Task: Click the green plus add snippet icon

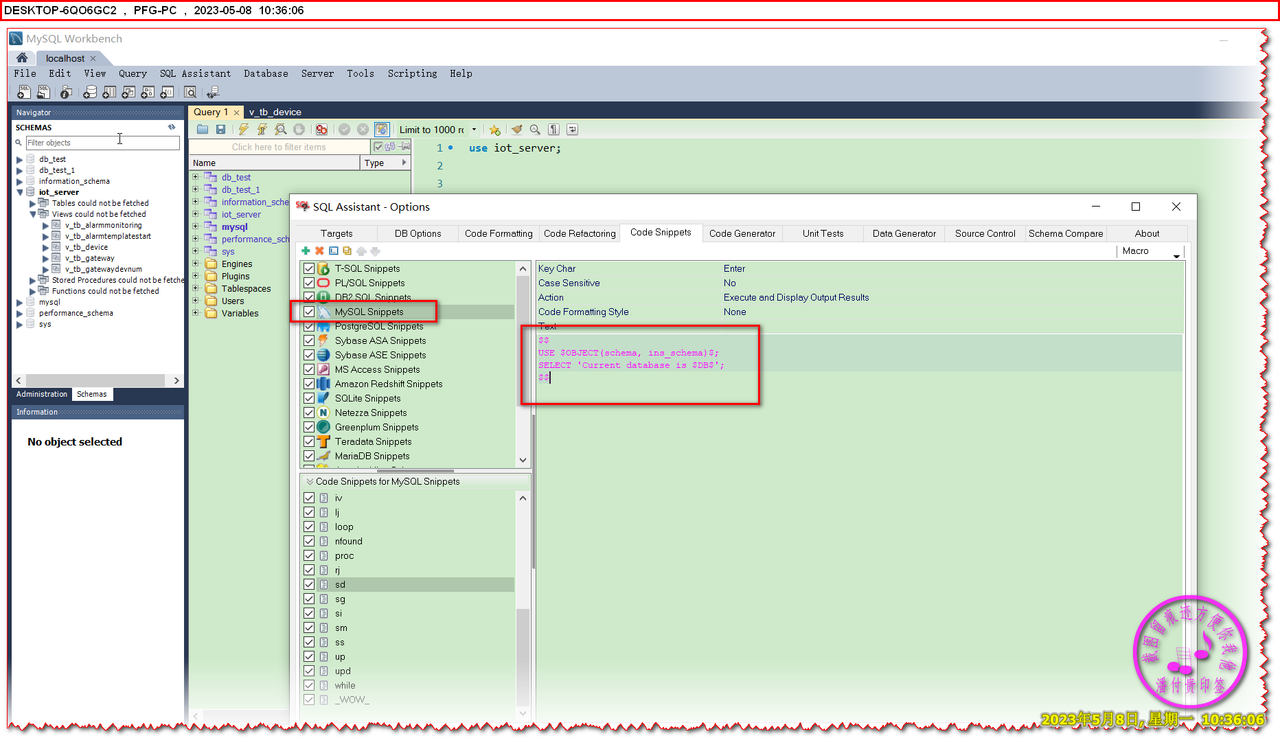Action: tap(306, 251)
